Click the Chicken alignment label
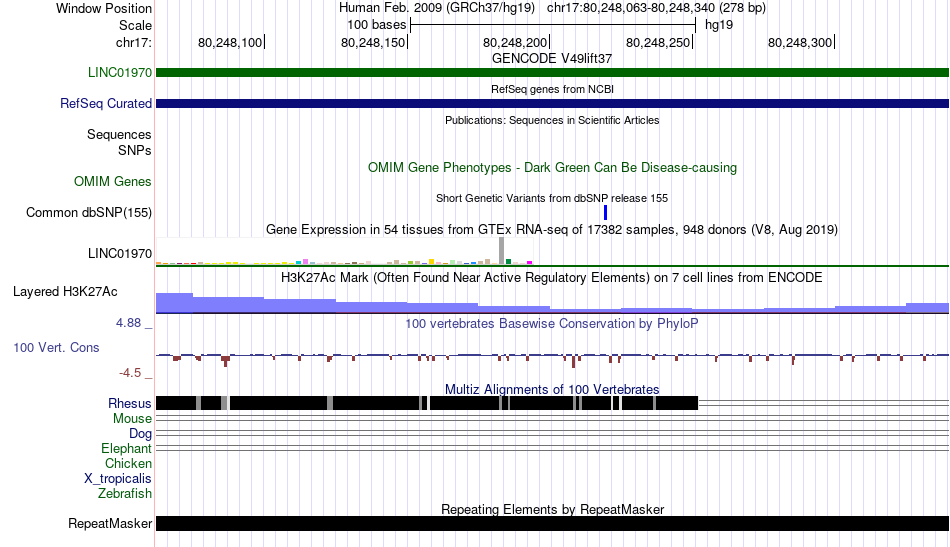The image size is (950, 547). point(128,463)
